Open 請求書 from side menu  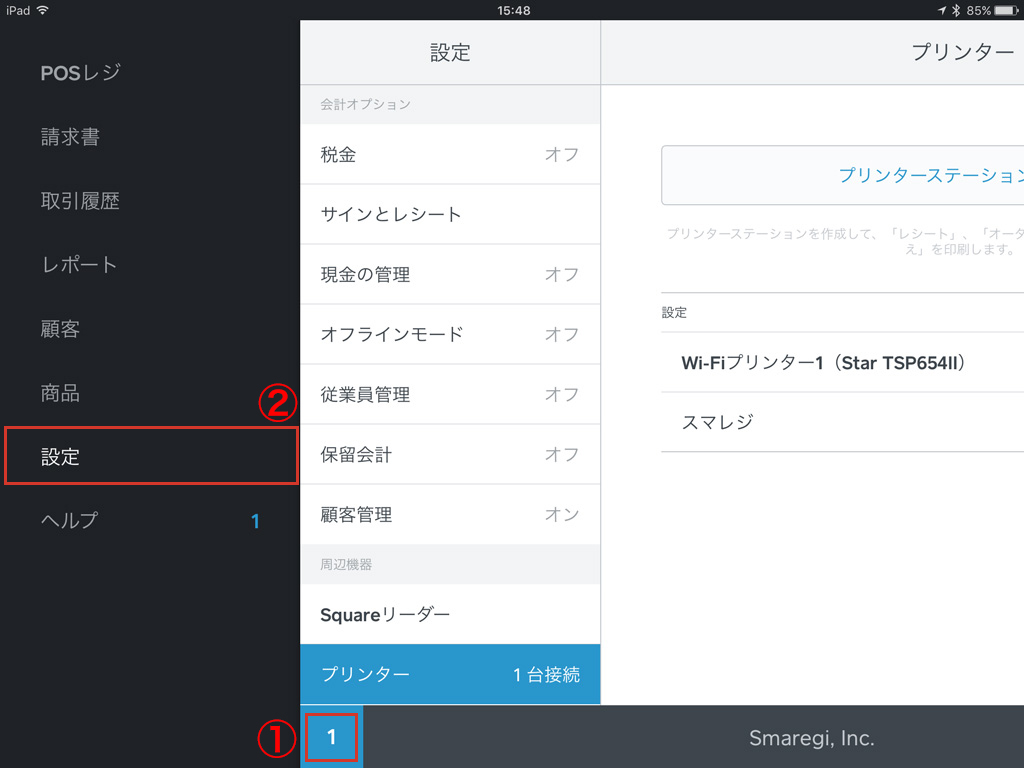pyautogui.click(x=70, y=137)
